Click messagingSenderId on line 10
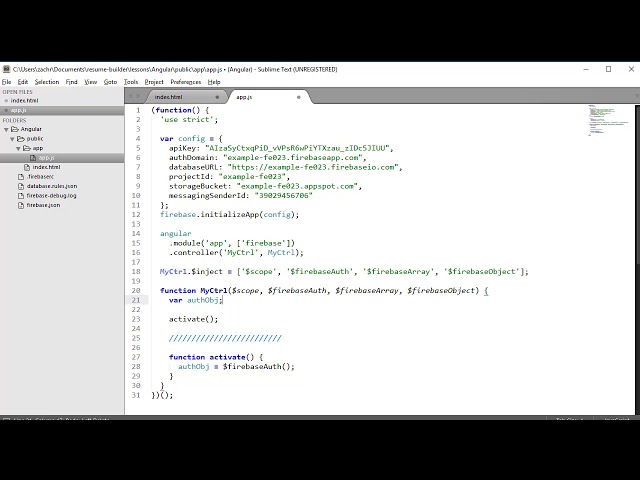Image resolution: width=640 pixels, height=480 pixels. coord(207,196)
